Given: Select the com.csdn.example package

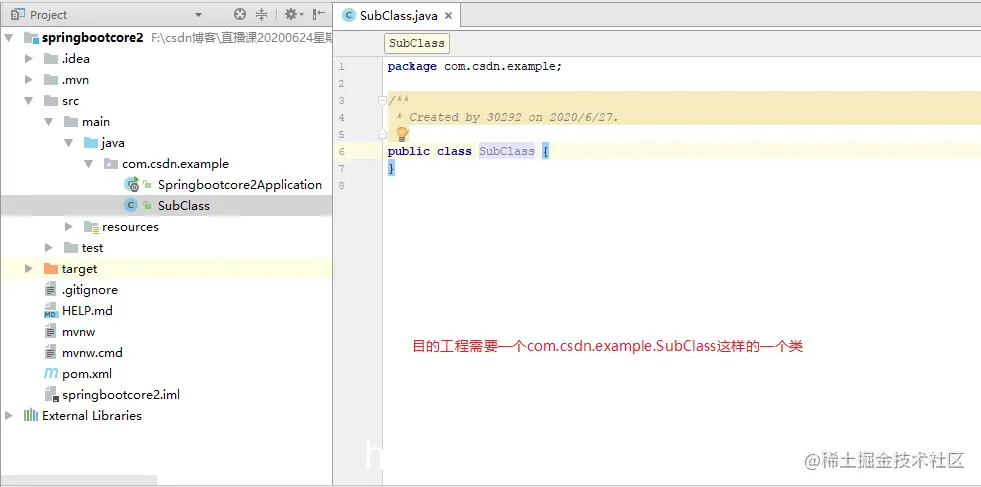Looking at the screenshot, I should click(x=175, y=163).
